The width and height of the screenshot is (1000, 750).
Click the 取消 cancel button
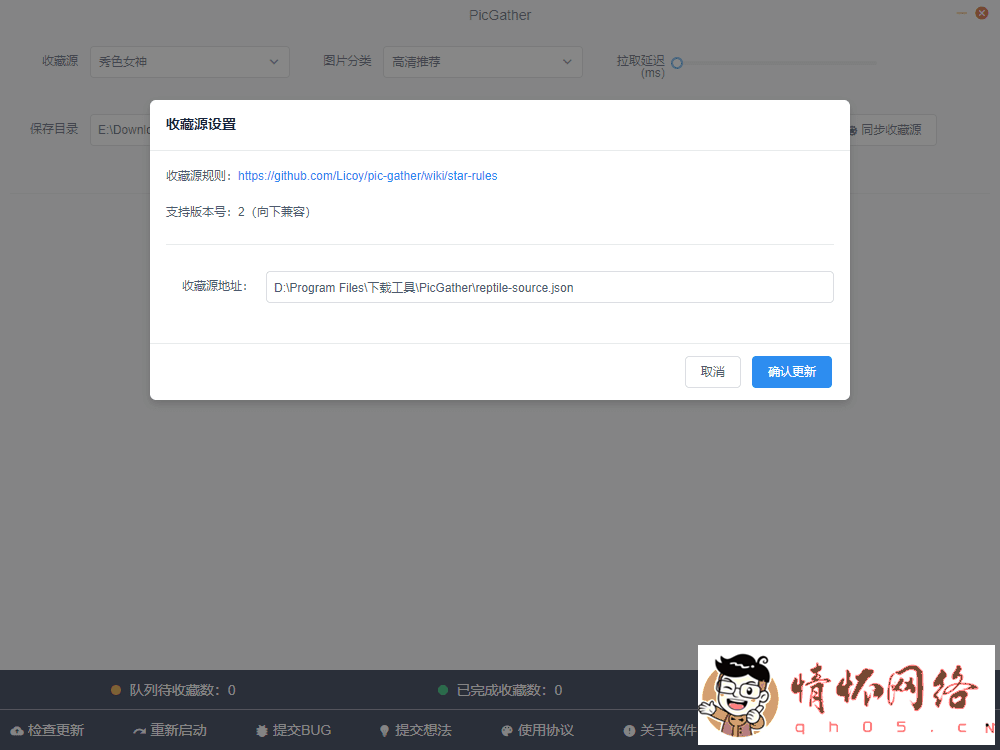pyautogui.click(x=712, y=372)
